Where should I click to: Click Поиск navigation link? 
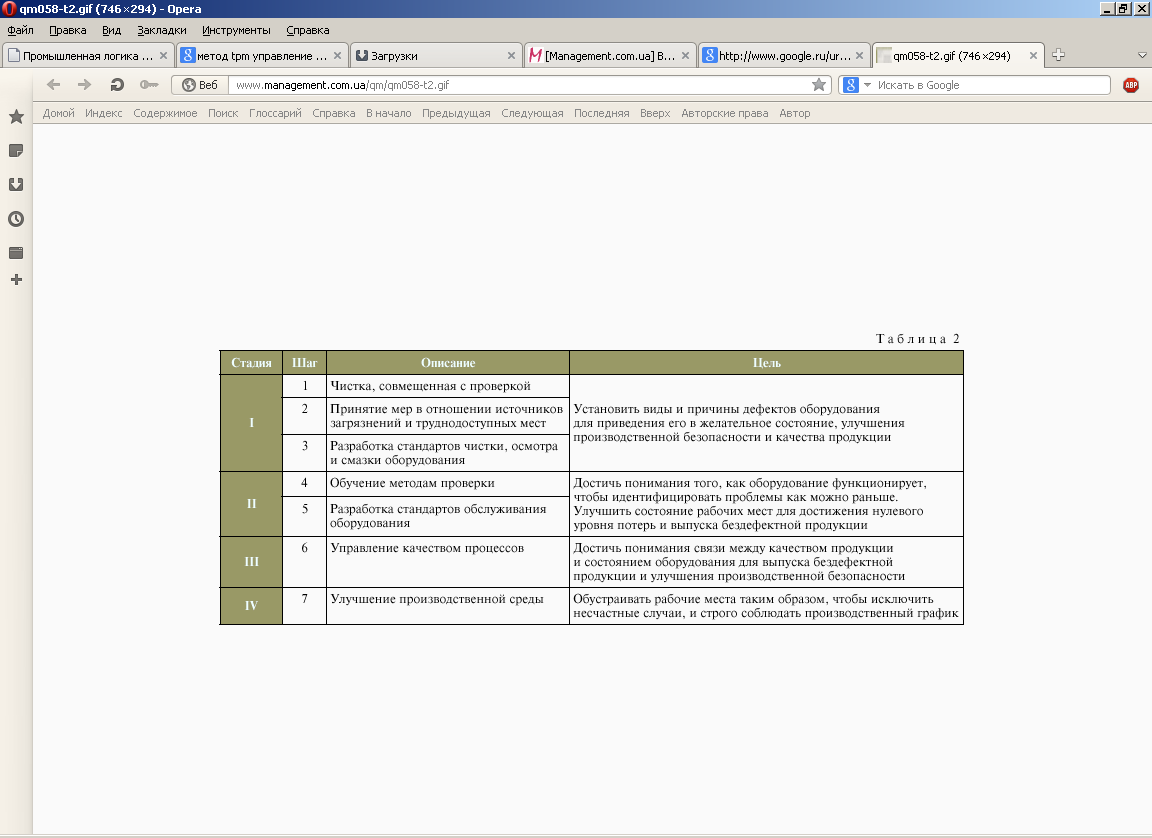pyautogui.click(x=223, y=113)
